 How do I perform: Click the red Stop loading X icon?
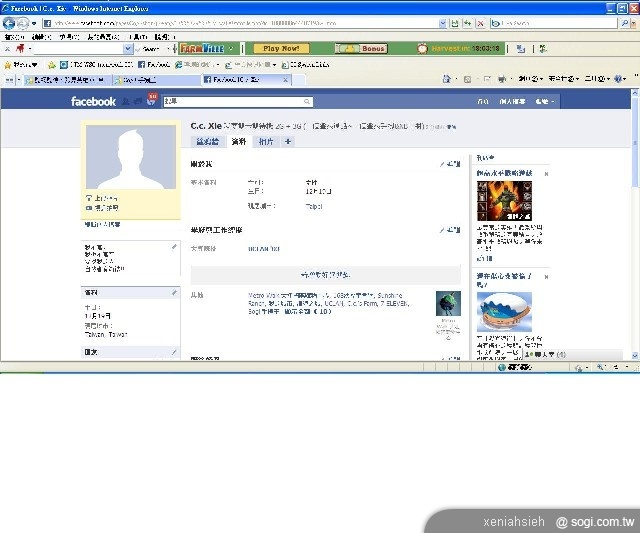tap(480, 23)
